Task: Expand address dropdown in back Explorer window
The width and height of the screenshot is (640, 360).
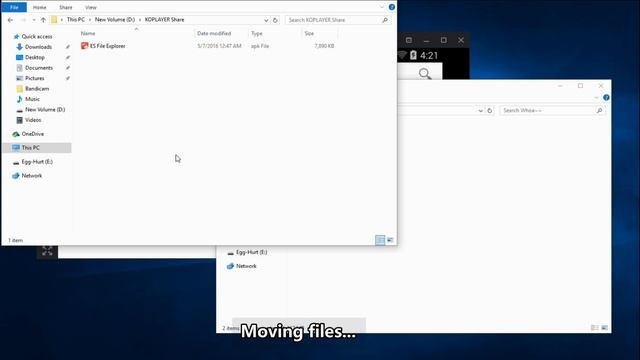Action: point(480,111)
